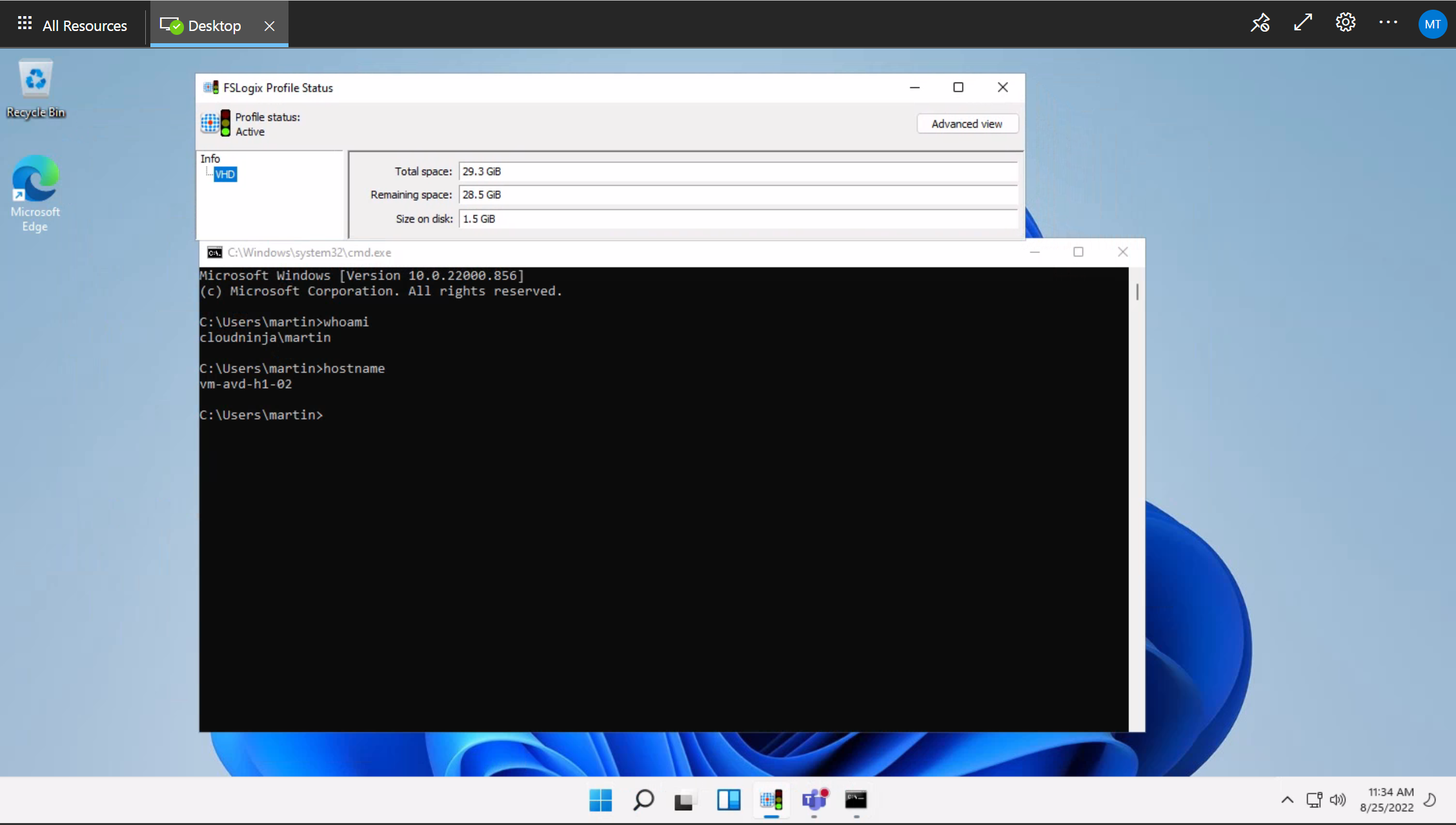Click the cmd.exe title bar icon
Screen dimensions: 1456x825
pos(214,252)
